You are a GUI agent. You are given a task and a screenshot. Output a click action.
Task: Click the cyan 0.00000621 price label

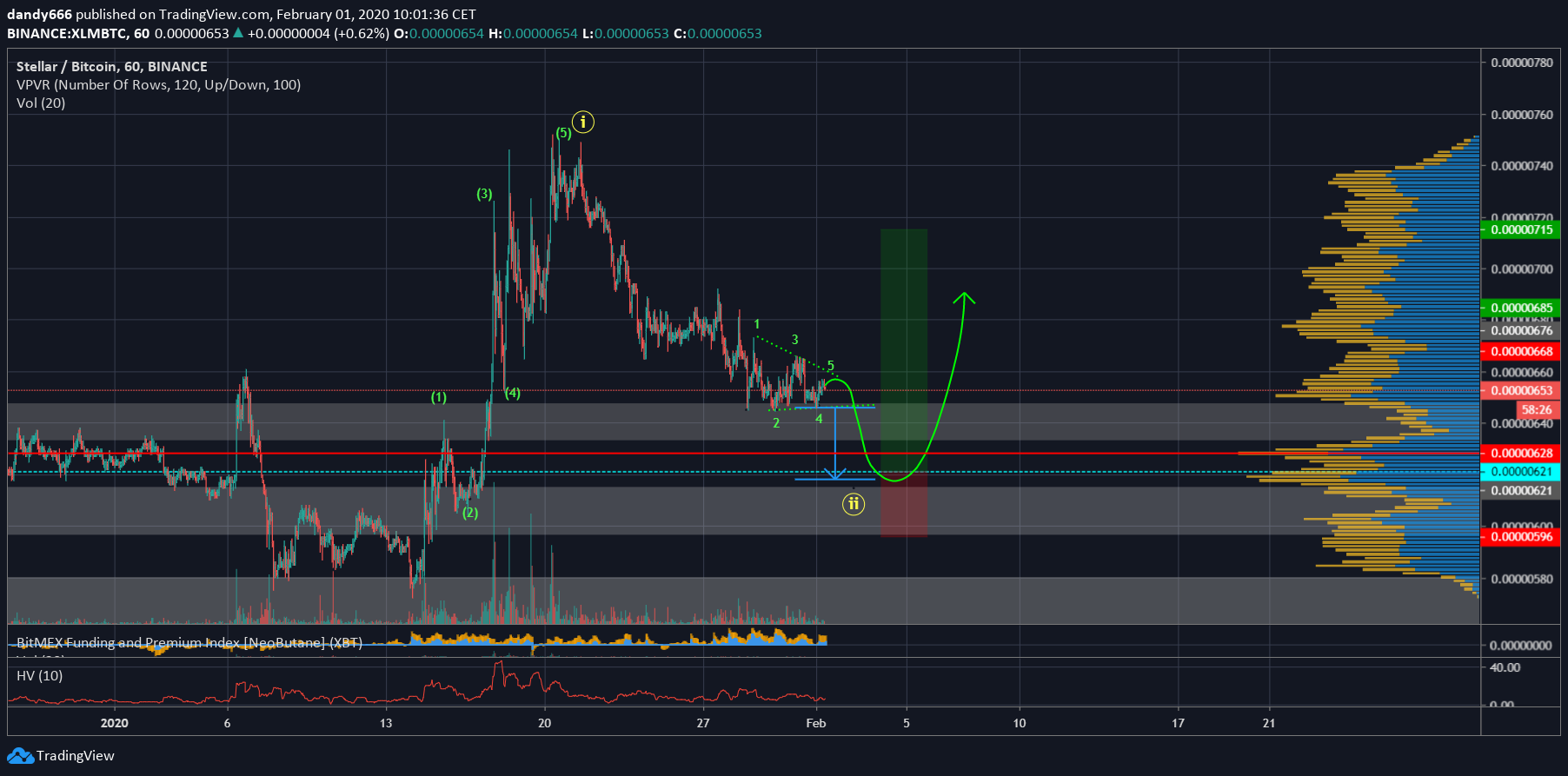(1520, 471)
